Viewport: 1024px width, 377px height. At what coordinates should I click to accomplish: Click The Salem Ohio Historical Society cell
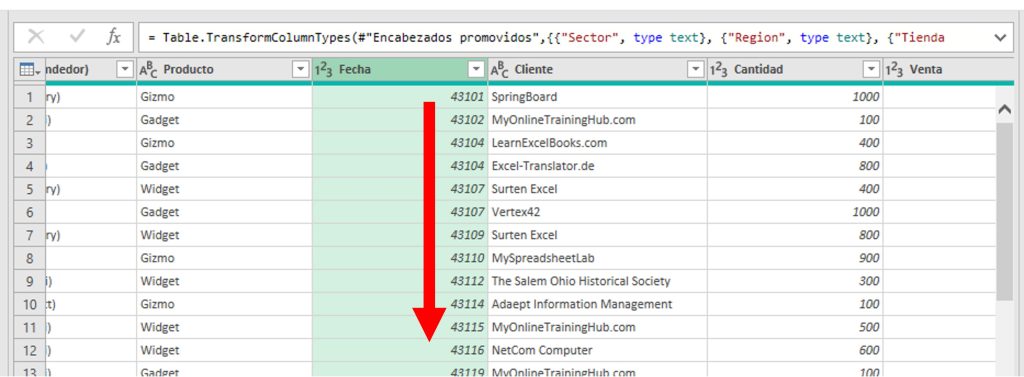[598, 281]
